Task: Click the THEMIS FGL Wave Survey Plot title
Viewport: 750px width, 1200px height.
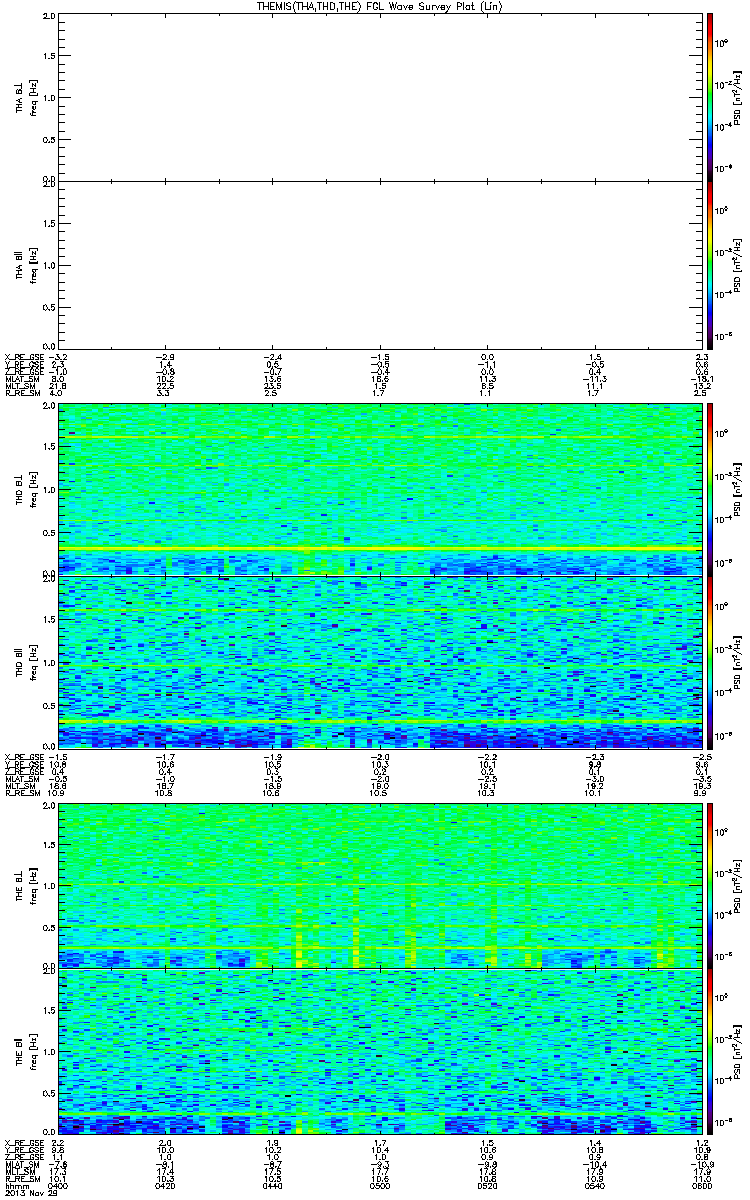Action: pos(381,6)
